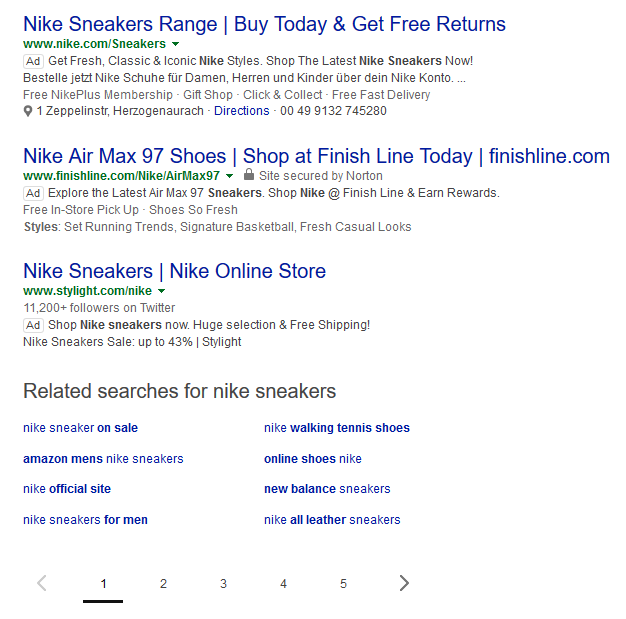This screenshot has width=626, height=619.
Task: Go to results page 4
Action: (x=283, y=583)
